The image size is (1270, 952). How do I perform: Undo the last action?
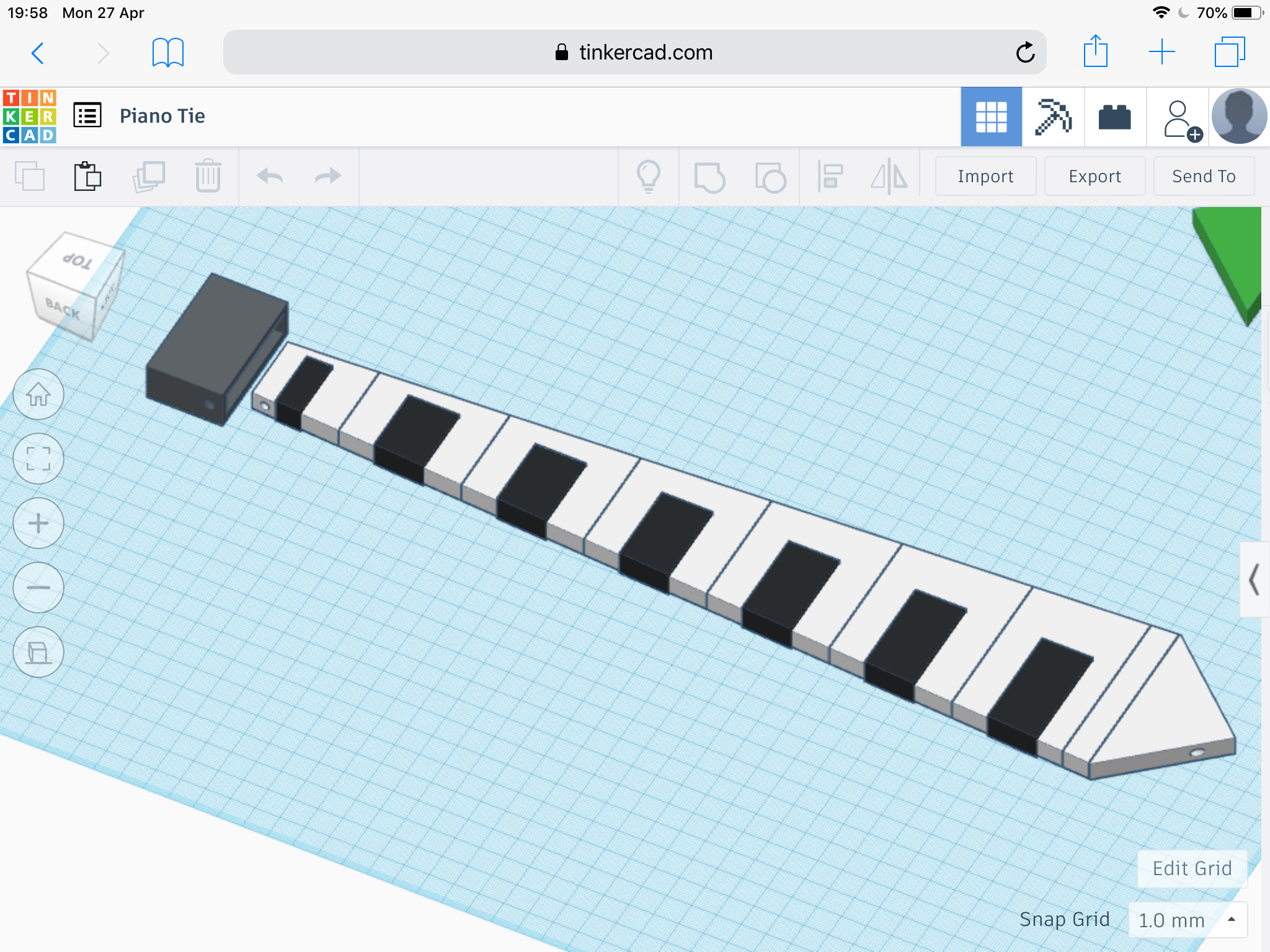pos(270,176)
